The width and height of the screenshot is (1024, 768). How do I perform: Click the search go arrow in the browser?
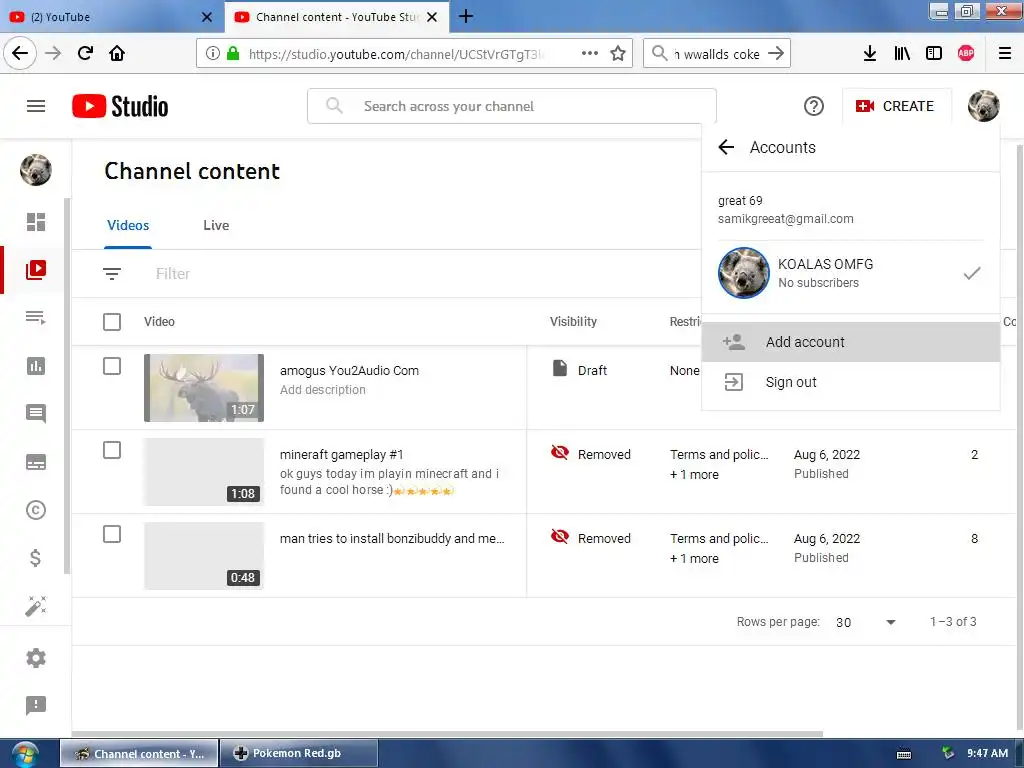[776, 54]
